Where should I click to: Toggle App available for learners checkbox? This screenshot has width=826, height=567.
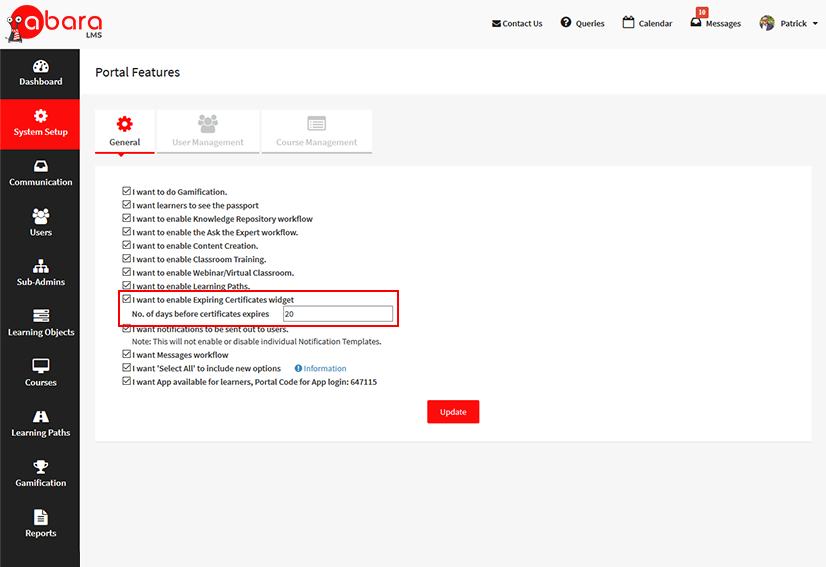pos(126,381)
